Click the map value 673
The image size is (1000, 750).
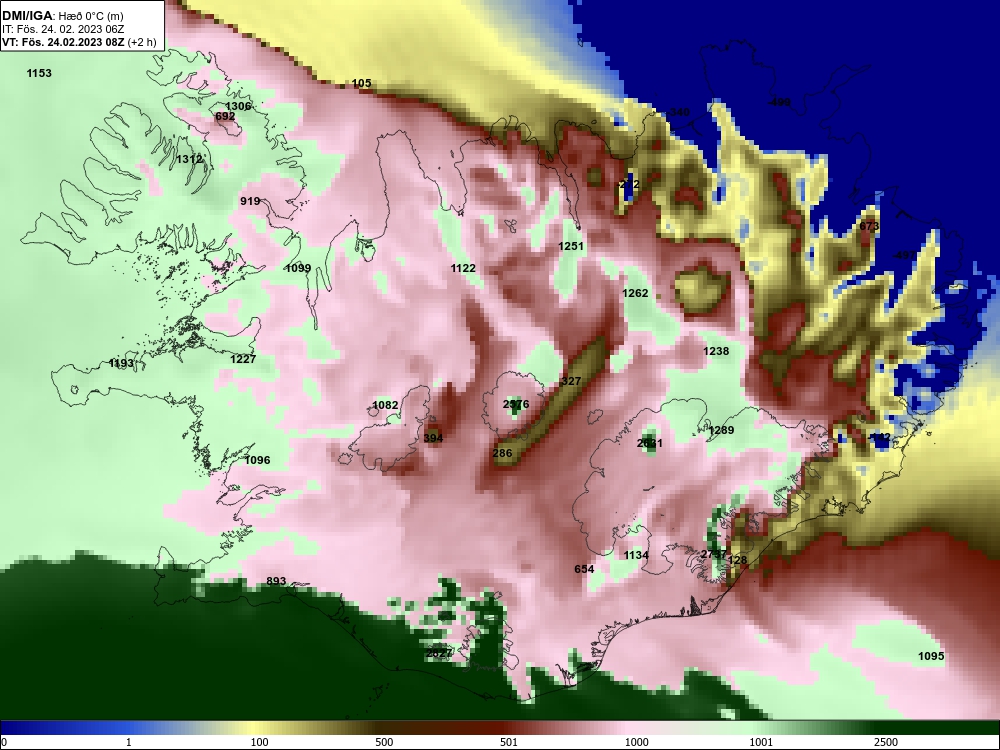(x=869, y=226)
